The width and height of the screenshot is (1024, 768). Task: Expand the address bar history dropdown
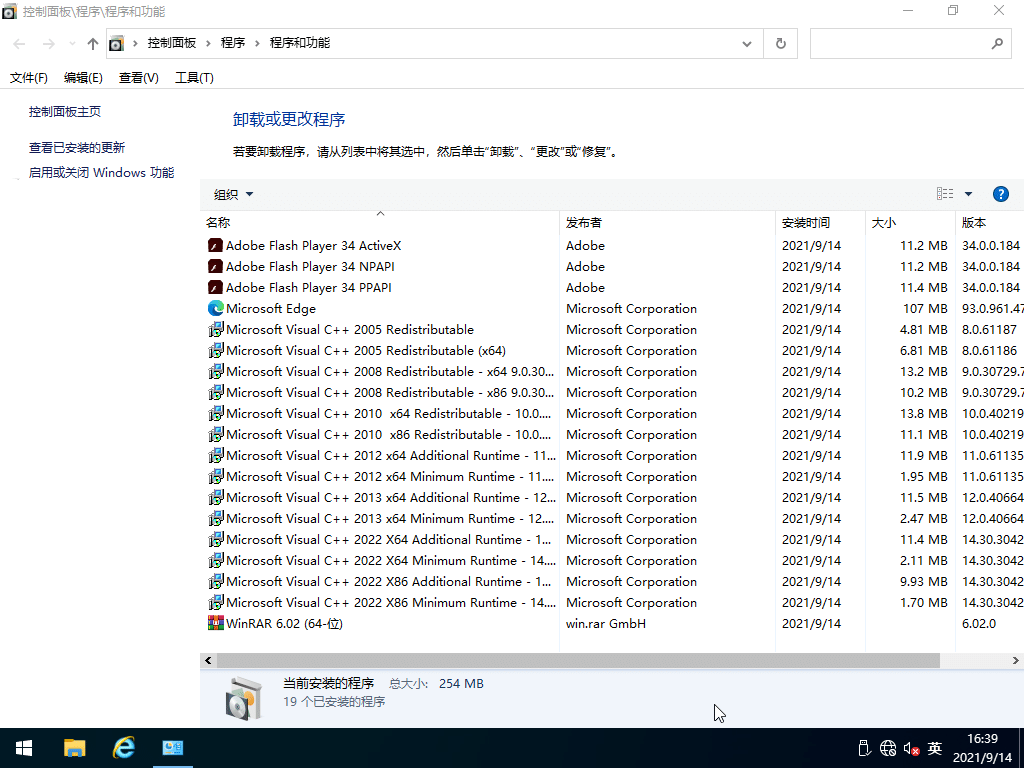(x=747, y=43)
